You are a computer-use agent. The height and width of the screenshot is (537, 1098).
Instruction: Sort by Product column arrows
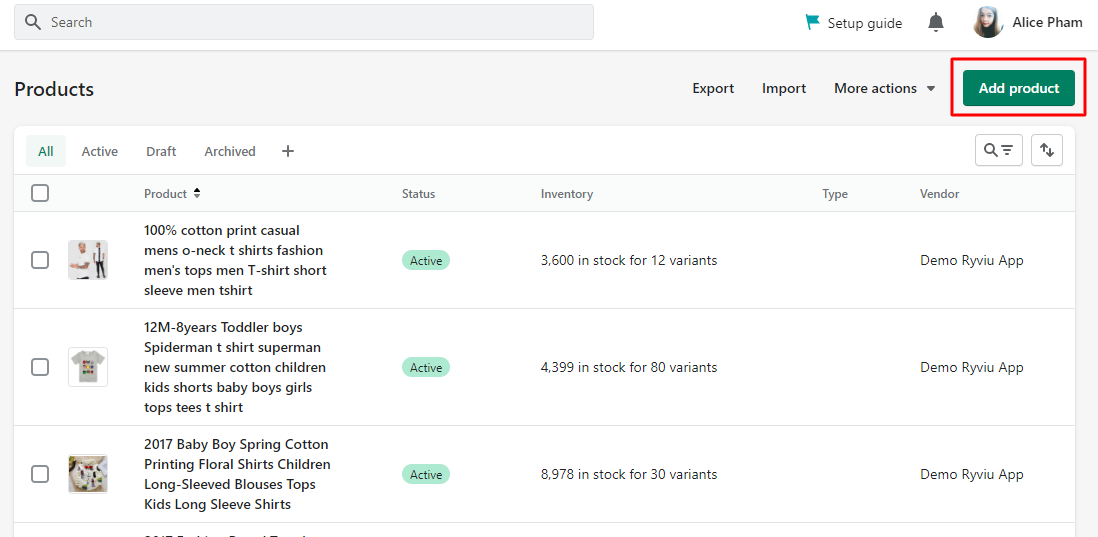point(197,194)
